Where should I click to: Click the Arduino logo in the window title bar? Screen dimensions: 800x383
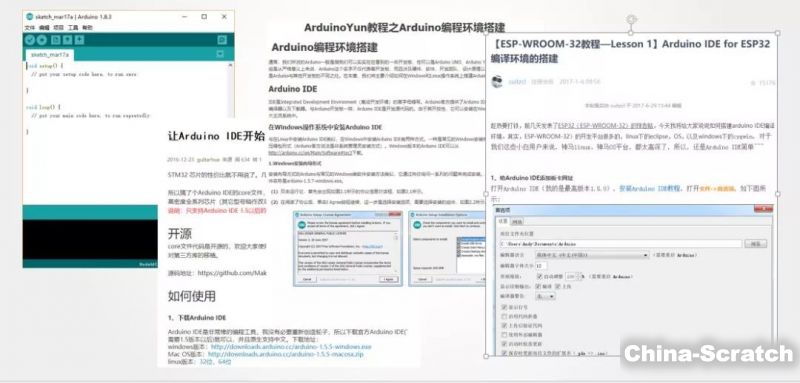pos(30,17)
